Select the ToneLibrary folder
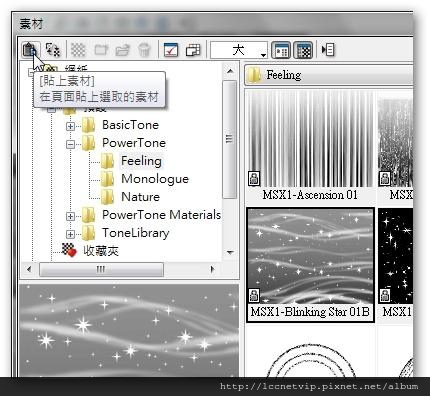 pos(136,233)
